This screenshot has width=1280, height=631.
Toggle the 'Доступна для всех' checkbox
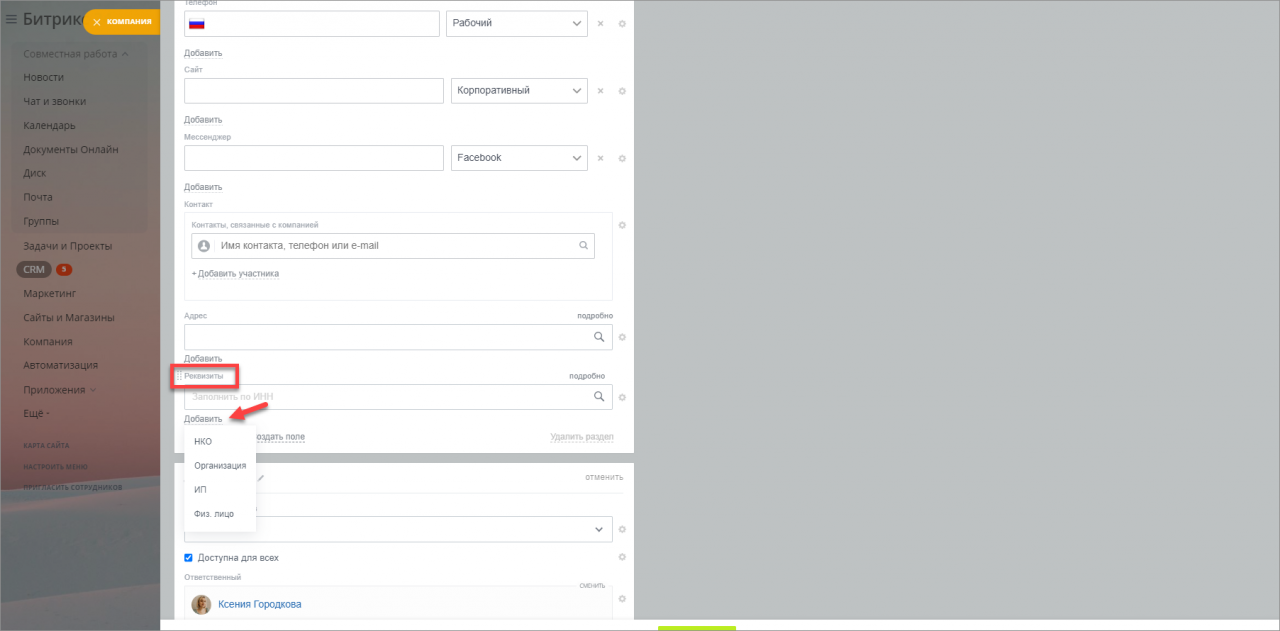tap(189, 557)
